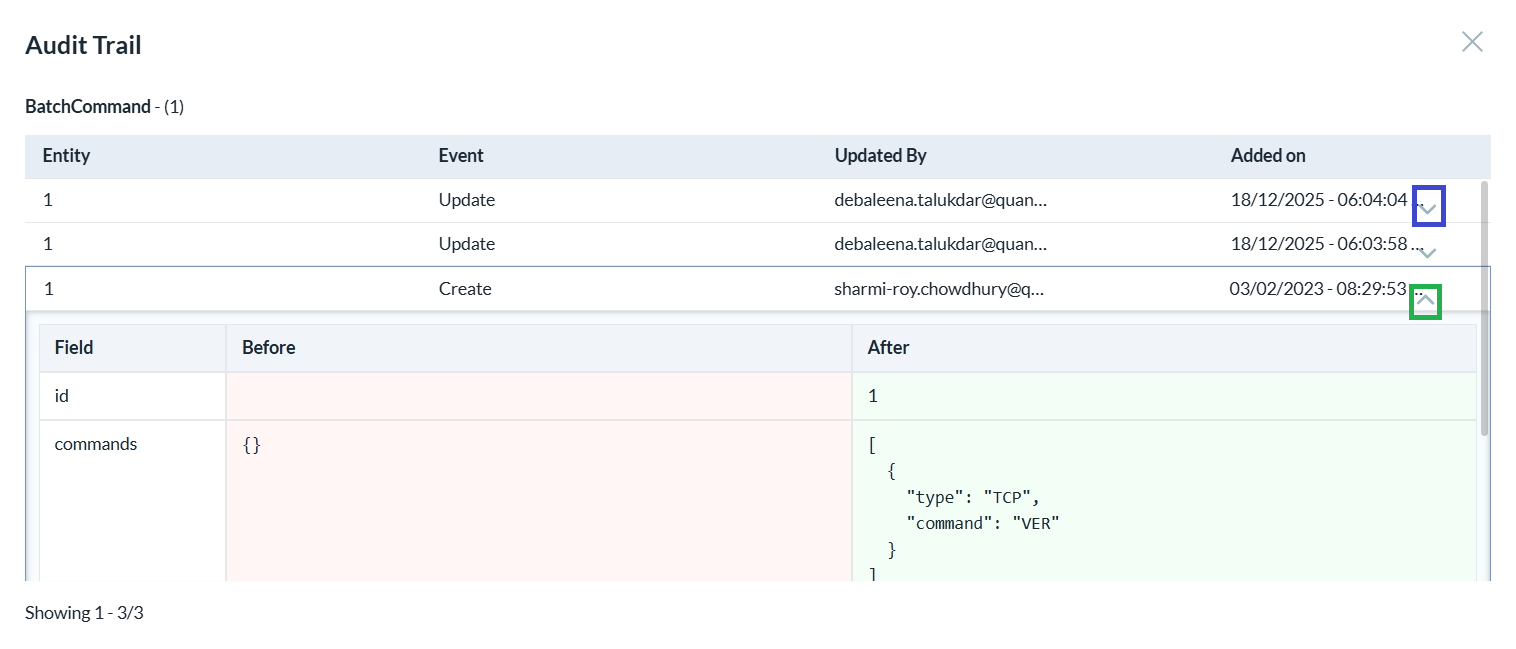Click the Showing 1 - 3/3 pagination text

point(84,612)
